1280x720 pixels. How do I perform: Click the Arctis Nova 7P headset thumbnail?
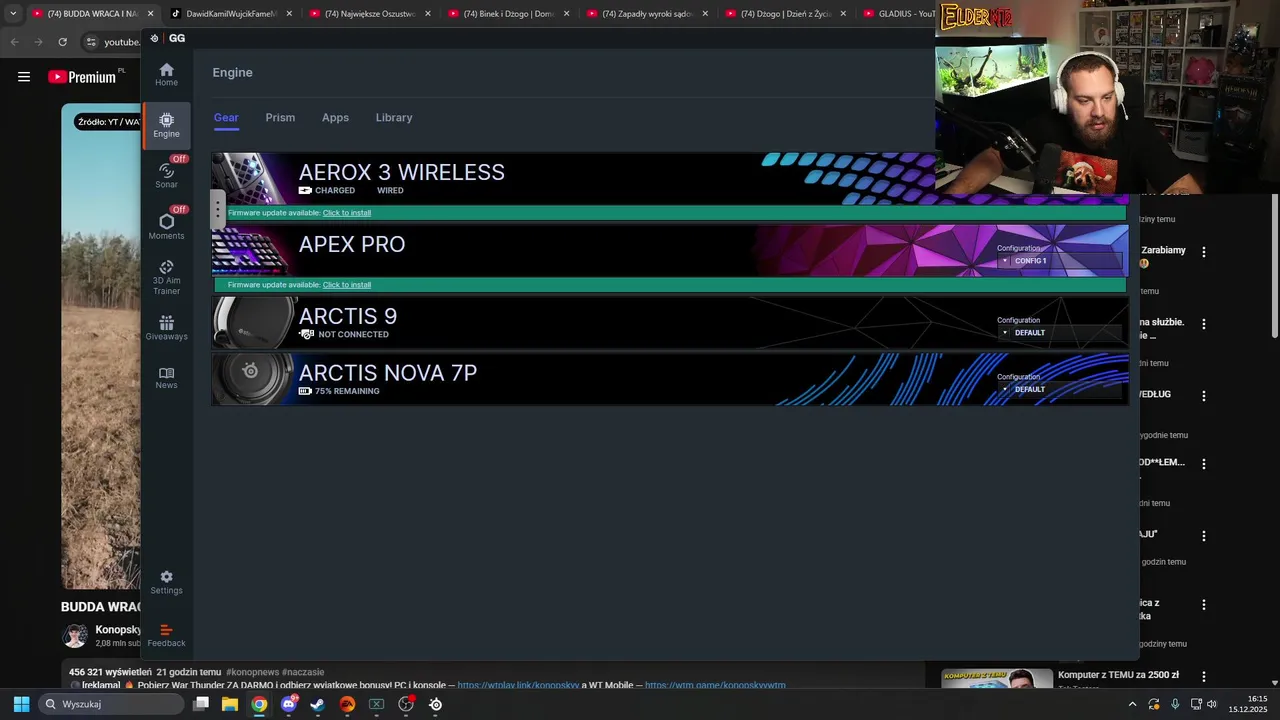(252, 379)
